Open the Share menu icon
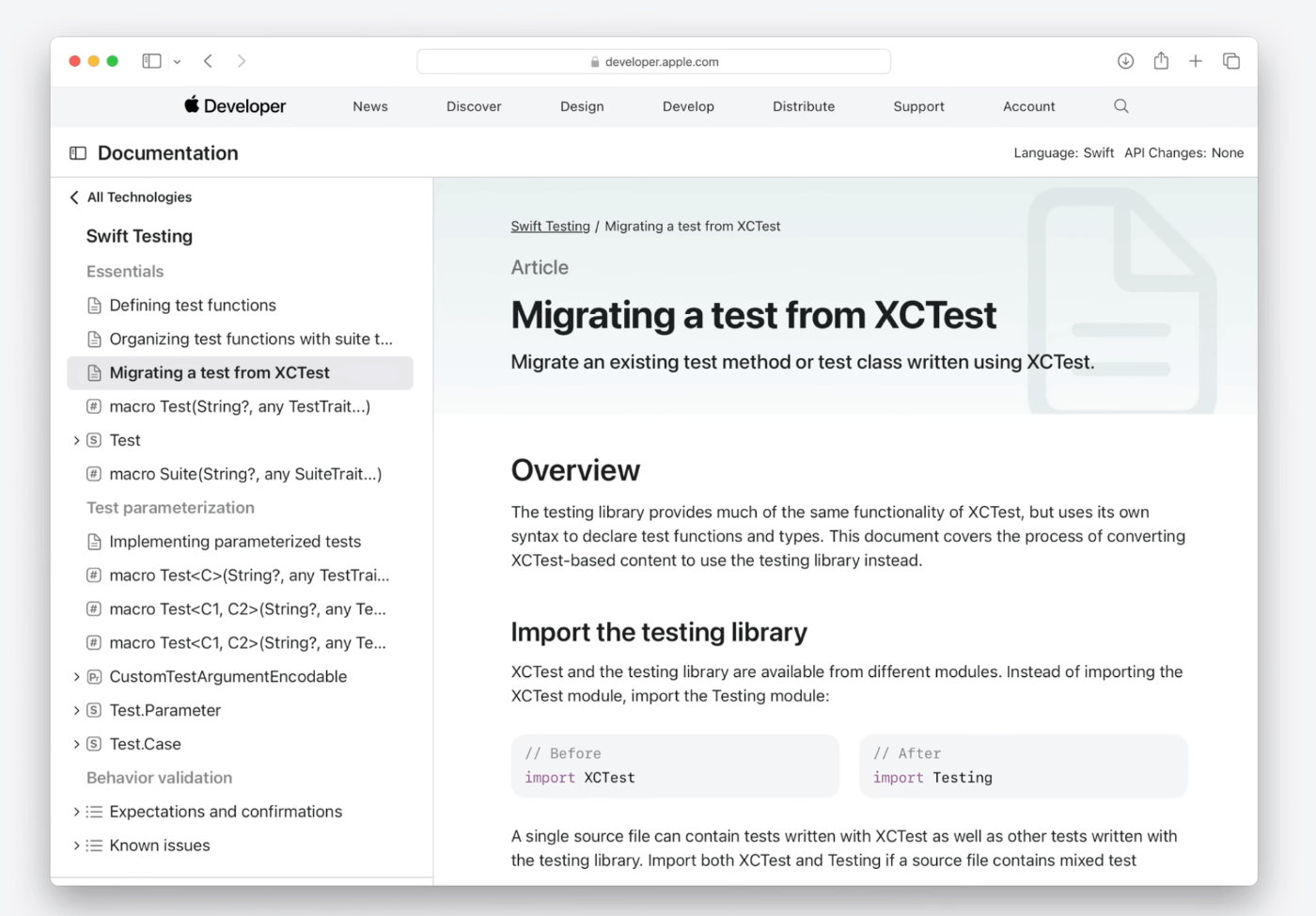The image size is (1316, 916). (1161, 61)
